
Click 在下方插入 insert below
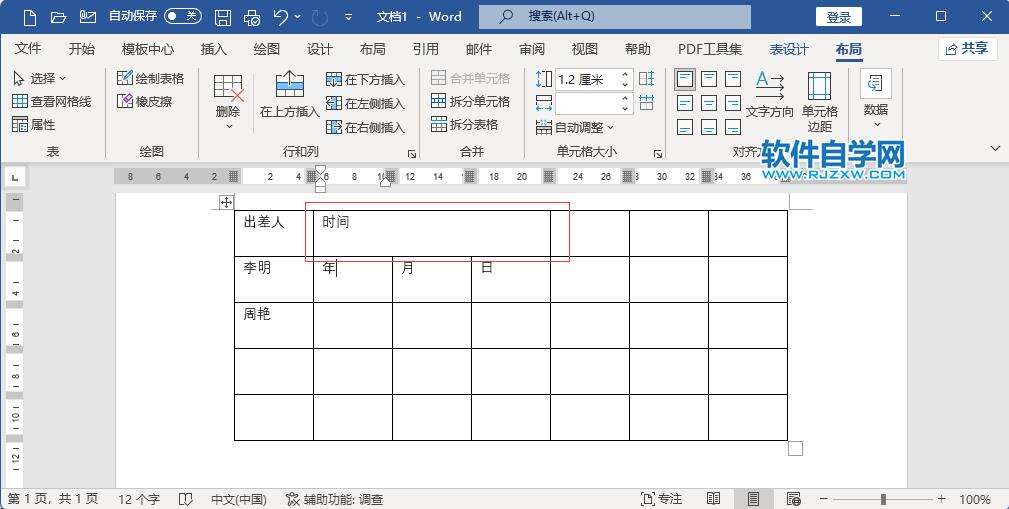(366, 79)
